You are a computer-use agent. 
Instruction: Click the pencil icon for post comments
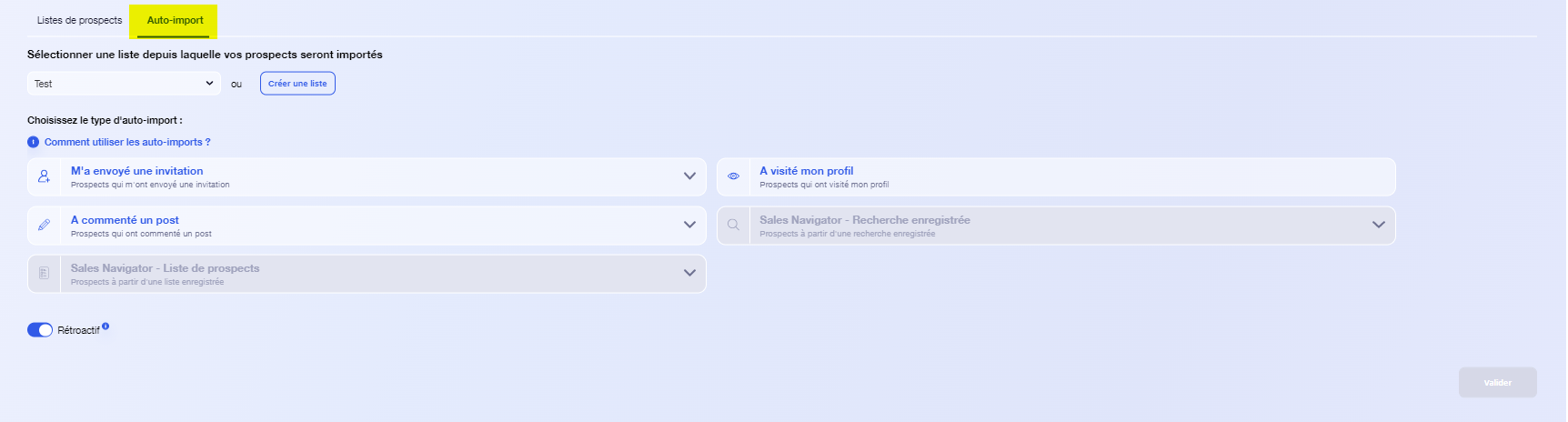point(44,225)
